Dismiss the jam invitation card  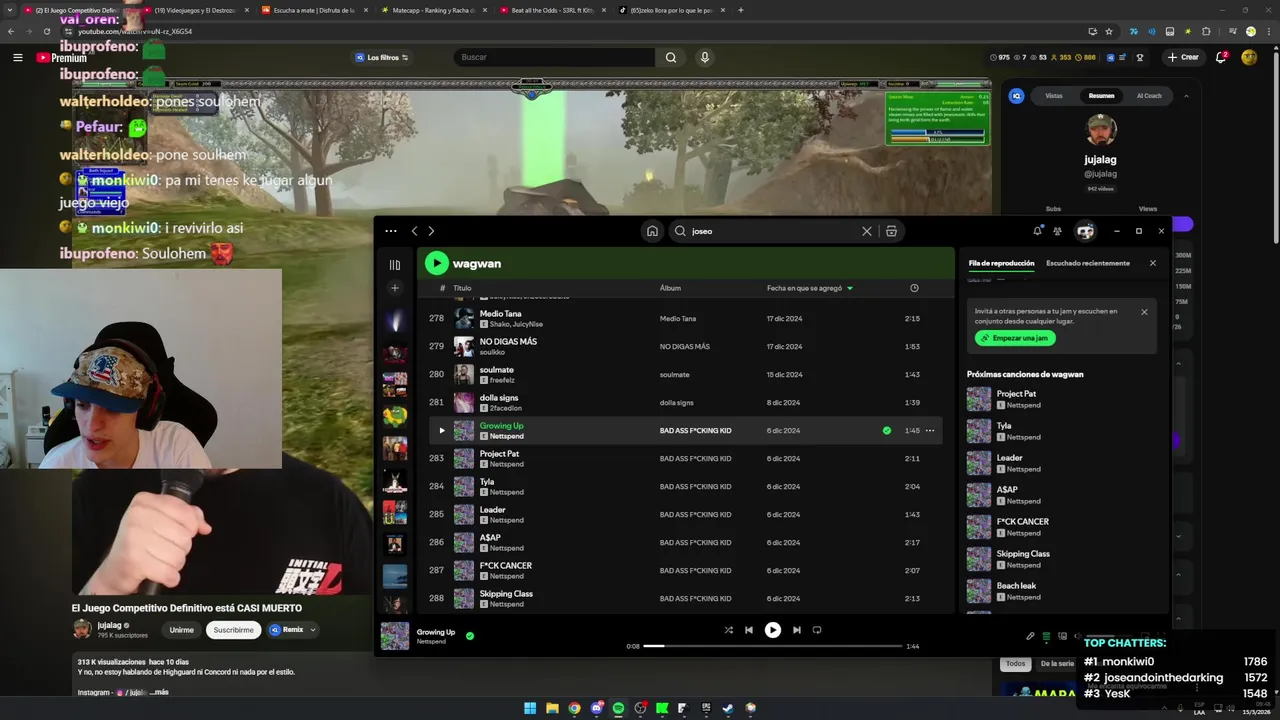click(1144, 312)
